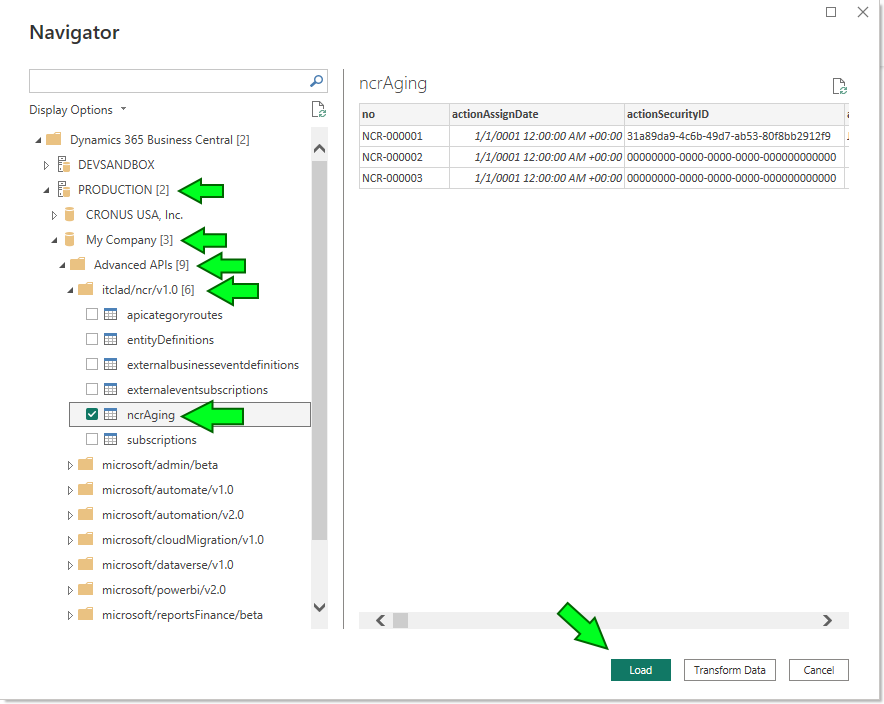Click the CRONUS USA database icon
The height and width of the screenshot is (704, 884).
(70, 215)
